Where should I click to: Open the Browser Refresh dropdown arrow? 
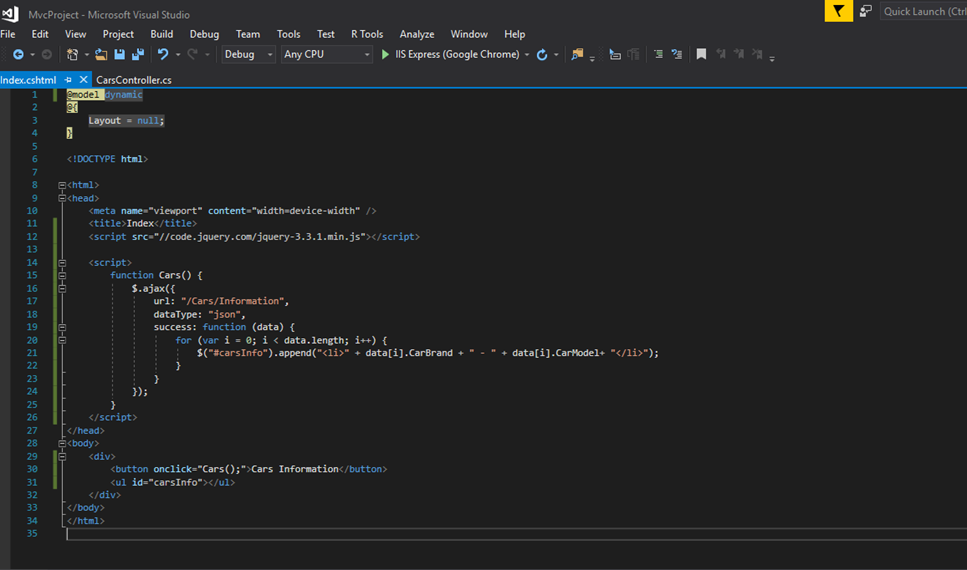point(556,54)
